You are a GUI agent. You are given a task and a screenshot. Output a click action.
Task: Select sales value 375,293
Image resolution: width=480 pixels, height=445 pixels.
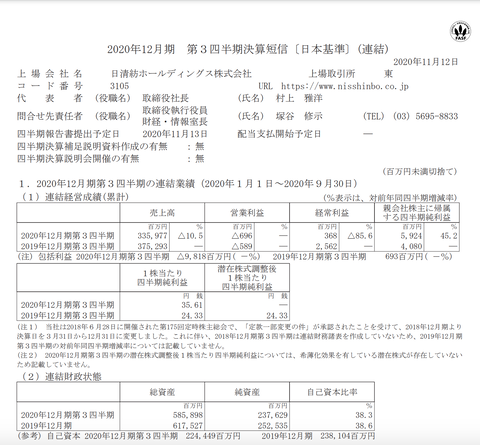pos(152,246)
